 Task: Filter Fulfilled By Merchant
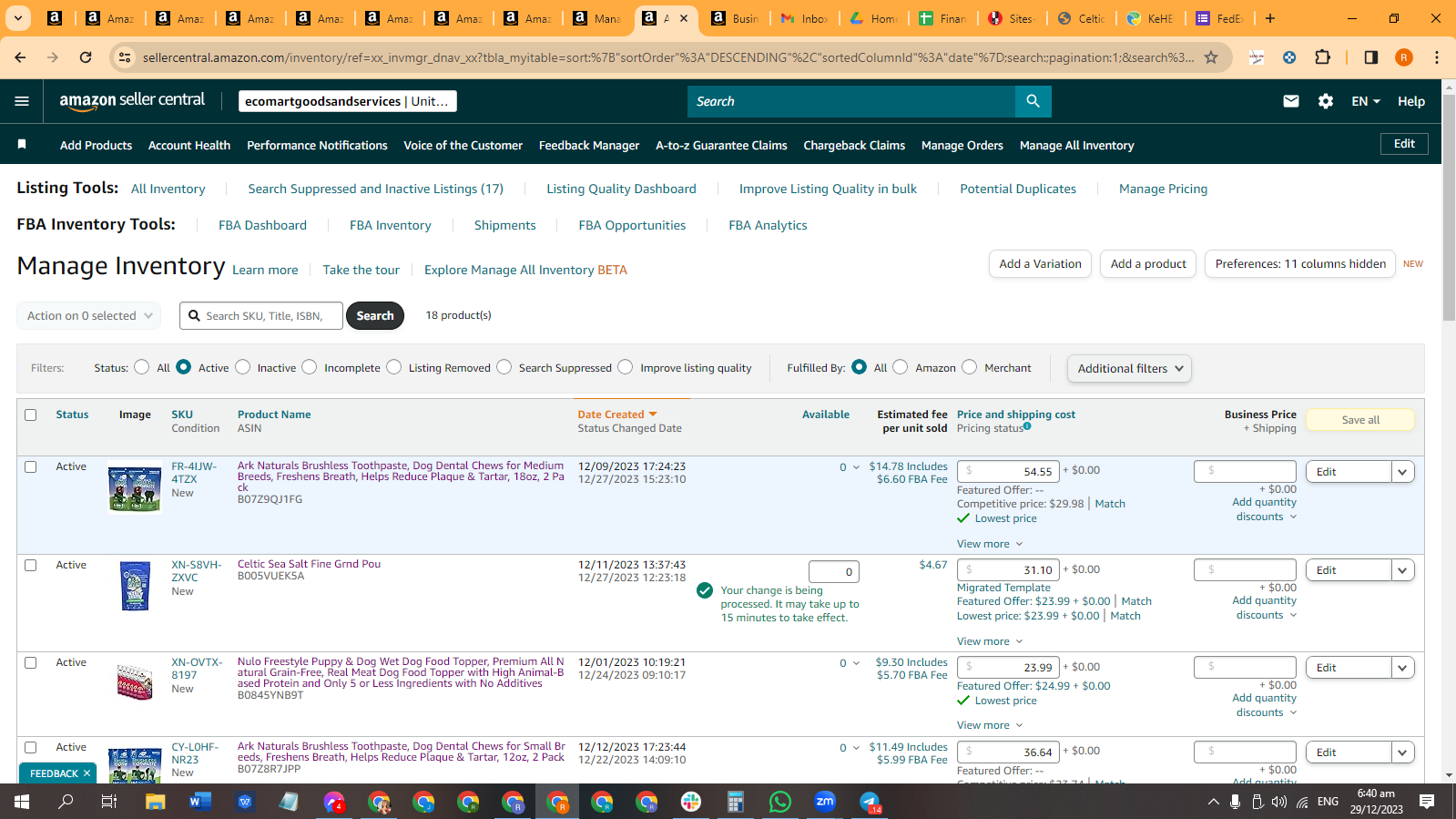[x=970, y=367]
